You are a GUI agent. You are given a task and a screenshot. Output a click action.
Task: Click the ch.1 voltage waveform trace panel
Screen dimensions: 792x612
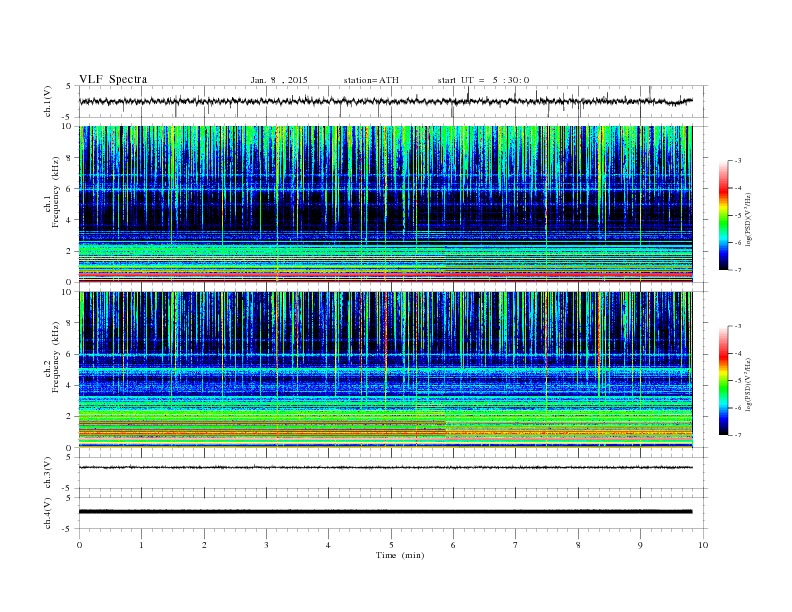pos(393,101)
